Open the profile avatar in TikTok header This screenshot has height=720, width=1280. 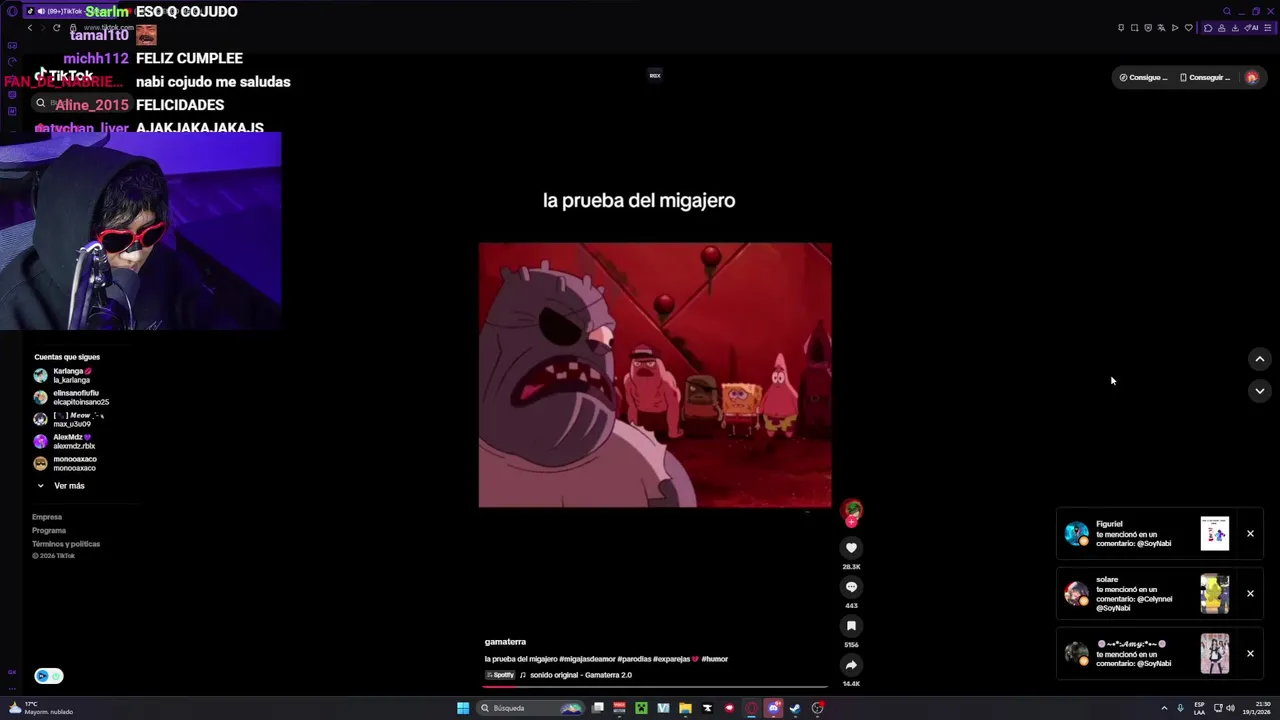point(1252,77)
